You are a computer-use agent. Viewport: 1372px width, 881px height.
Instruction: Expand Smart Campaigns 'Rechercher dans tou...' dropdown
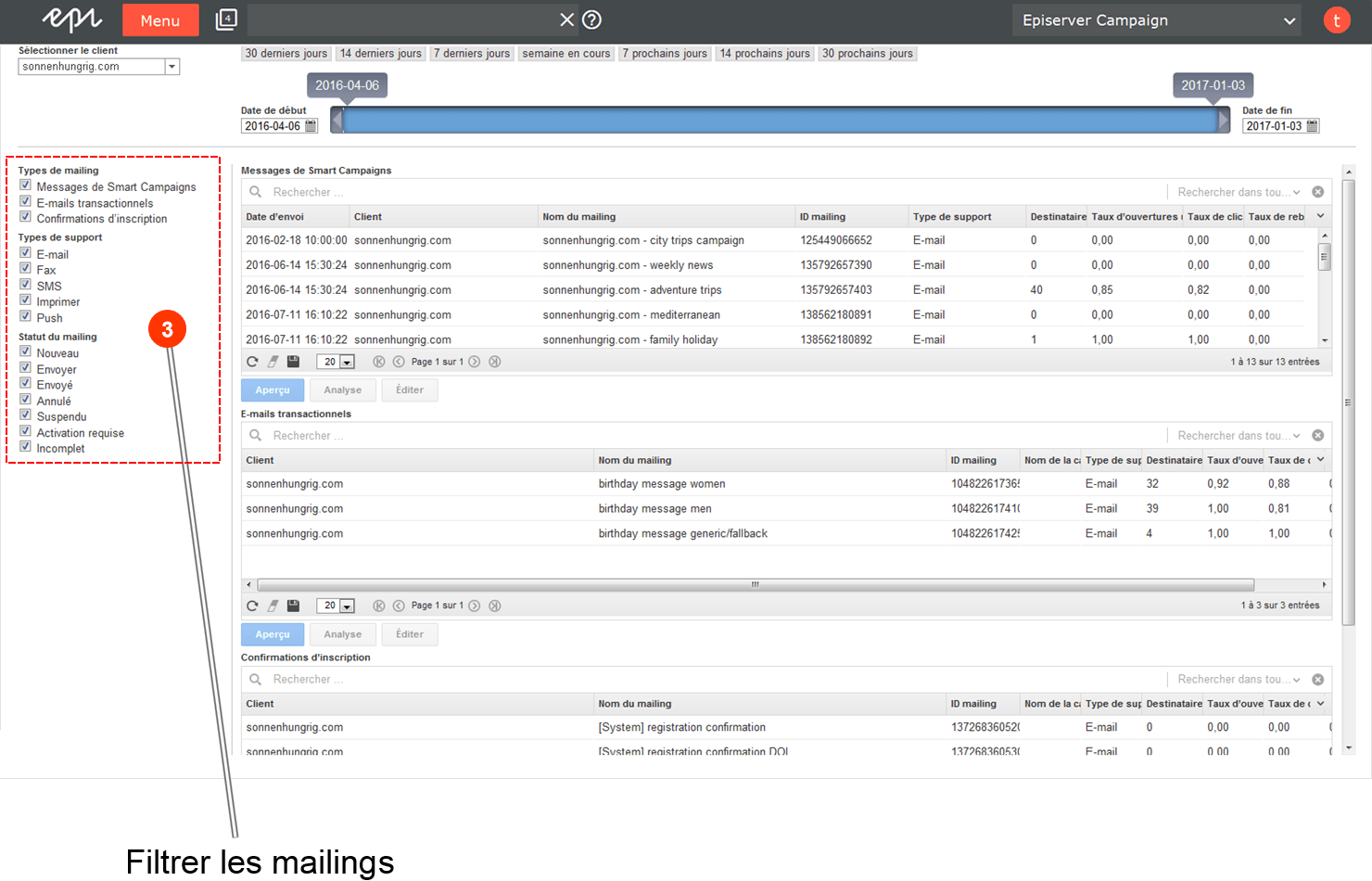1238,192
